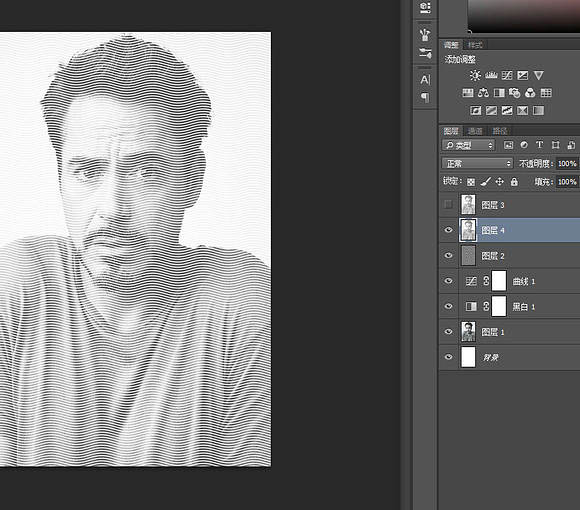Click the 背景 layer thumbnail
This screenshot has height=510, width=580.
[468, 357]
